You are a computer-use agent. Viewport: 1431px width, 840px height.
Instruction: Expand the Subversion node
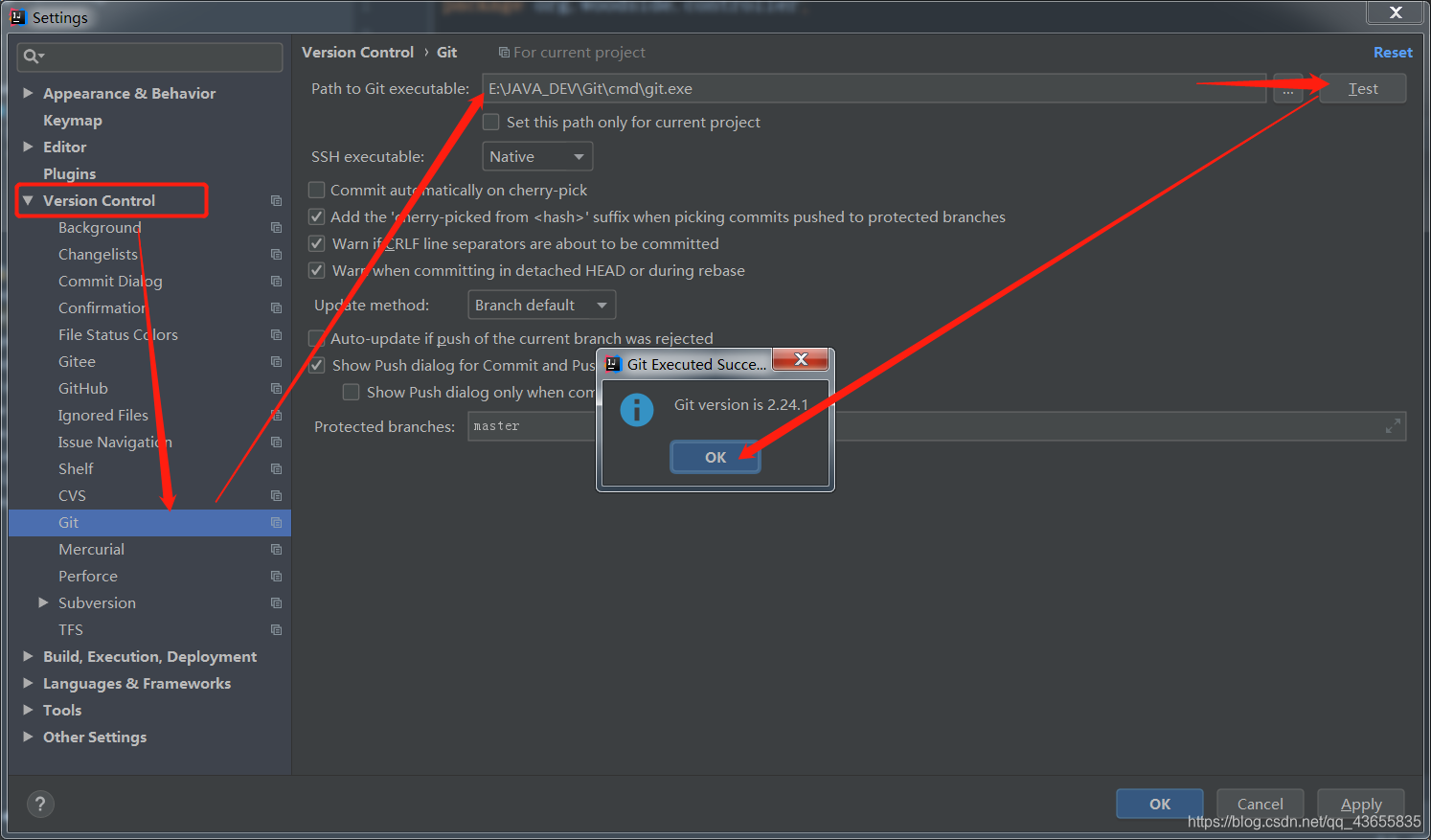tap(43, 602)
